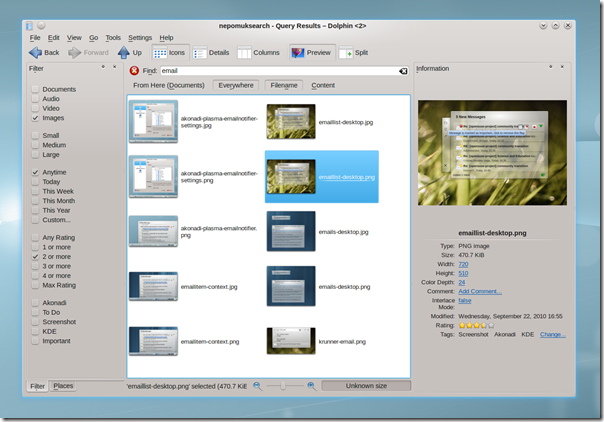Close the Find bar red icon
Screen dimensions: 604x422
134,71
